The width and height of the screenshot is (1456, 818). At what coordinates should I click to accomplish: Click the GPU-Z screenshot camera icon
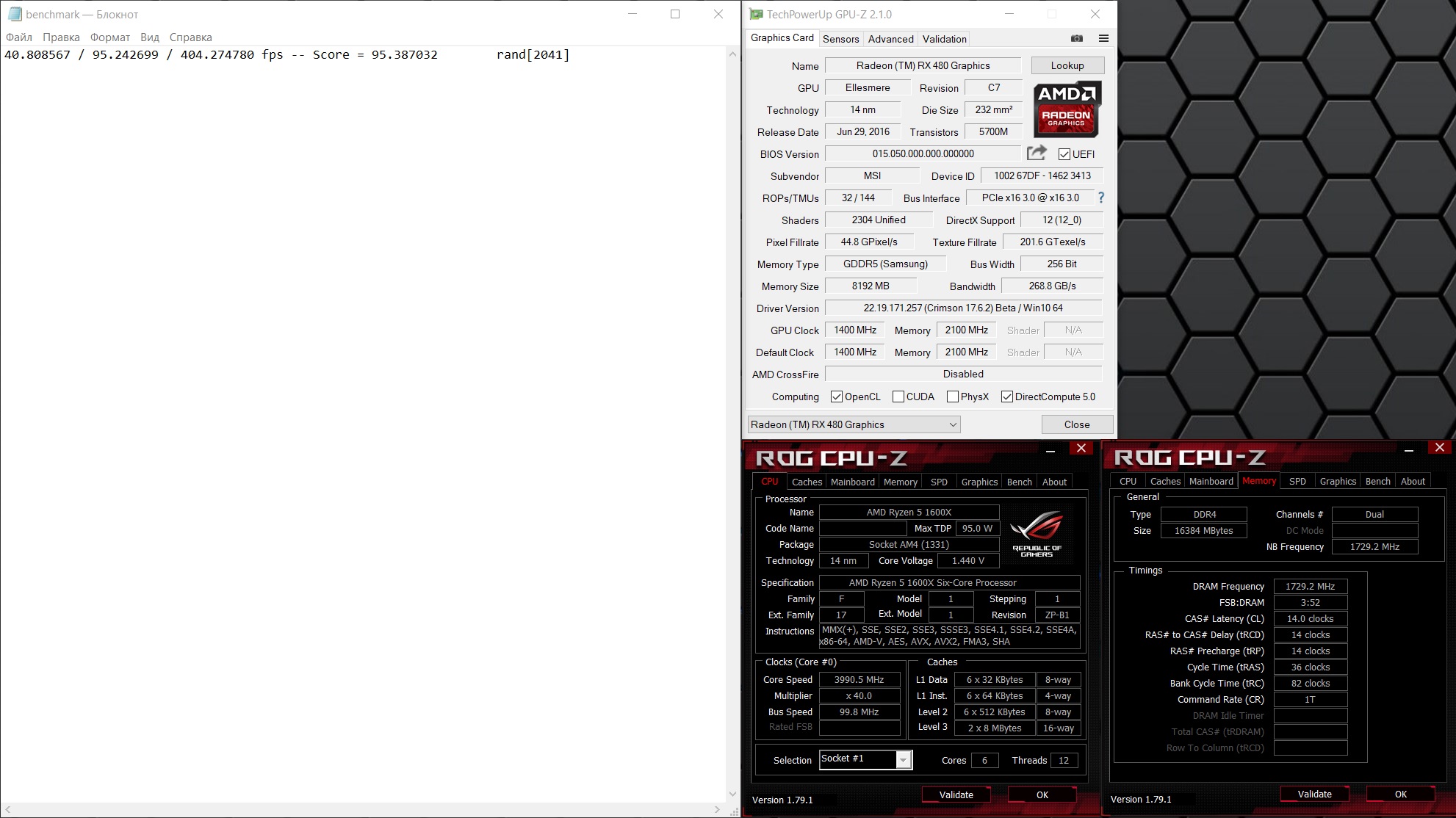[x=1077, y=38]
